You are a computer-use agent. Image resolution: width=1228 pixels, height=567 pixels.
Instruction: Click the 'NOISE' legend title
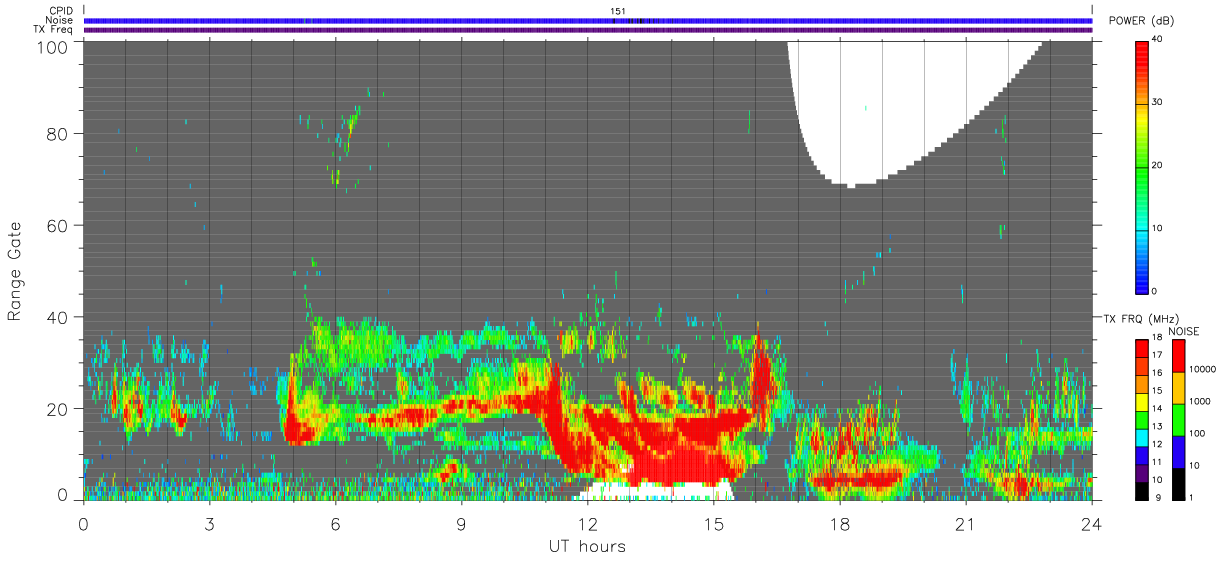pyautogui.click(x=1184, y=331)
